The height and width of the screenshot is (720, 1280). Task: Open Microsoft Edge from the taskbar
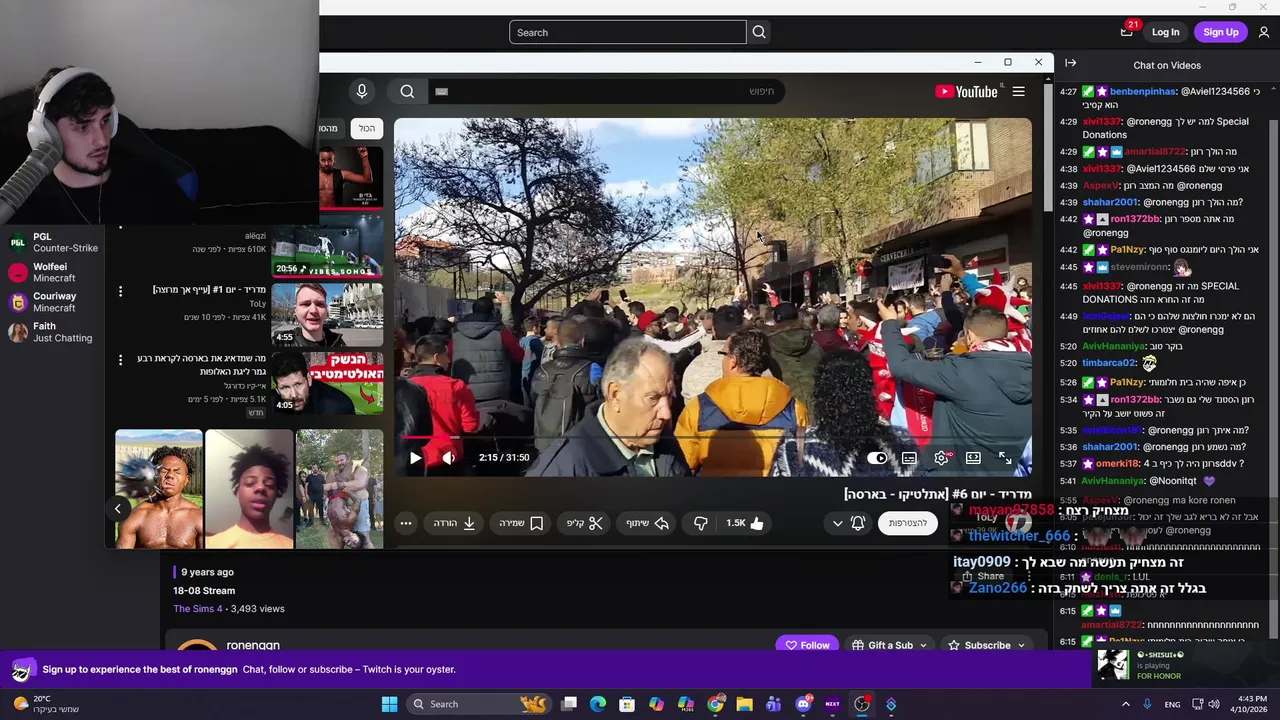(598, 704)
